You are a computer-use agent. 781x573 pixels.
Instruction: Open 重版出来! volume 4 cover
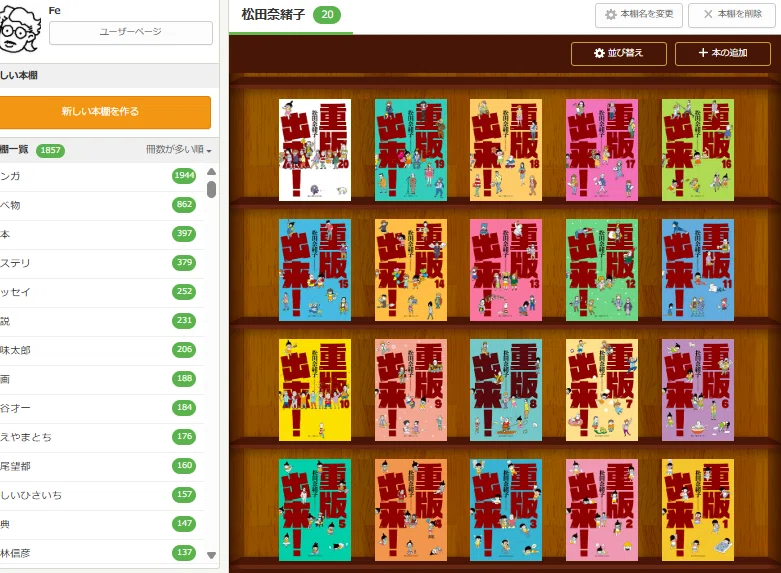411,510
